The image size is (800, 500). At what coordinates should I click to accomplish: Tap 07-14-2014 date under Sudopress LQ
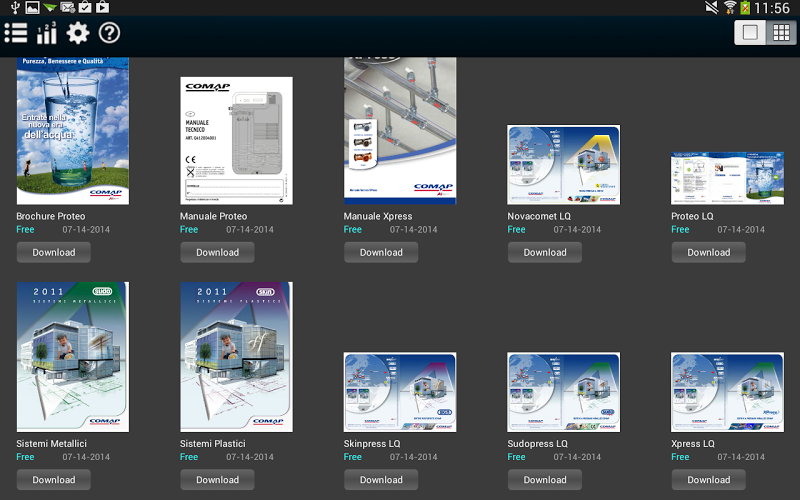point(577,457)
